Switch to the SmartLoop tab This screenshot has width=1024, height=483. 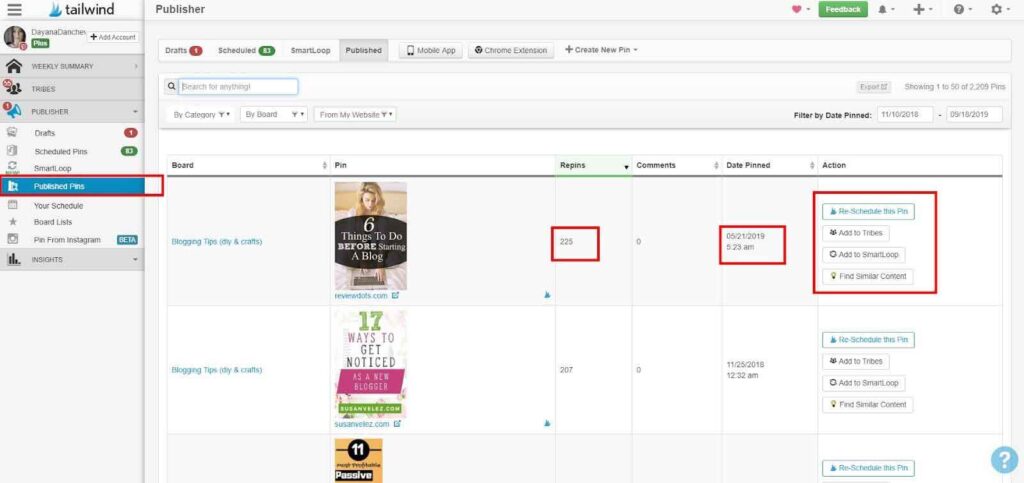point(310,50)
